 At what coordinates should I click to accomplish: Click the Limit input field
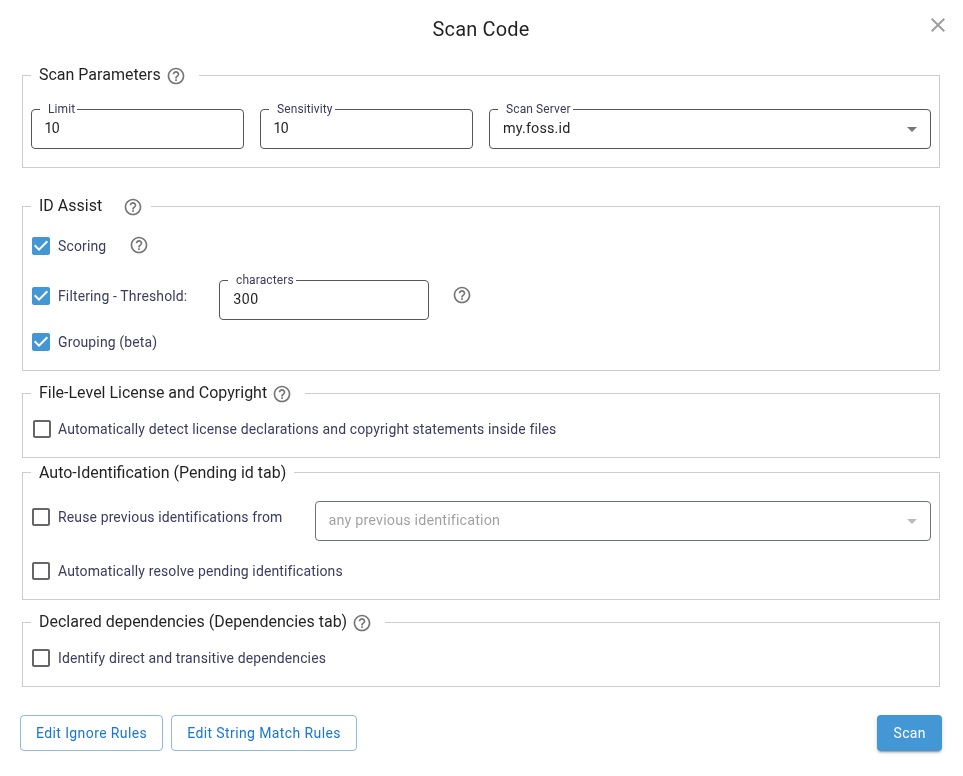pyautogui.click(x=138, y=129)
